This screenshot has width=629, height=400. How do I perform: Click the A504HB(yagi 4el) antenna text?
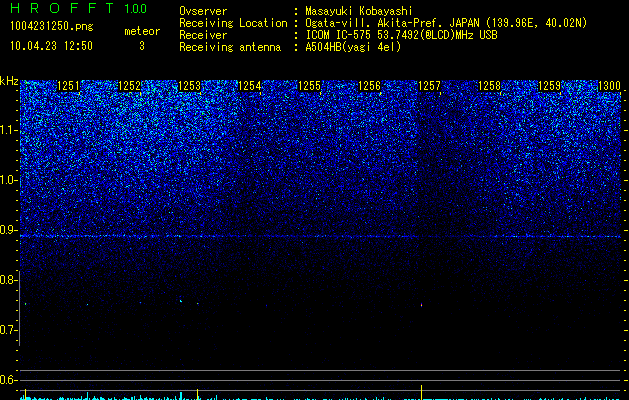coord(353,47)
